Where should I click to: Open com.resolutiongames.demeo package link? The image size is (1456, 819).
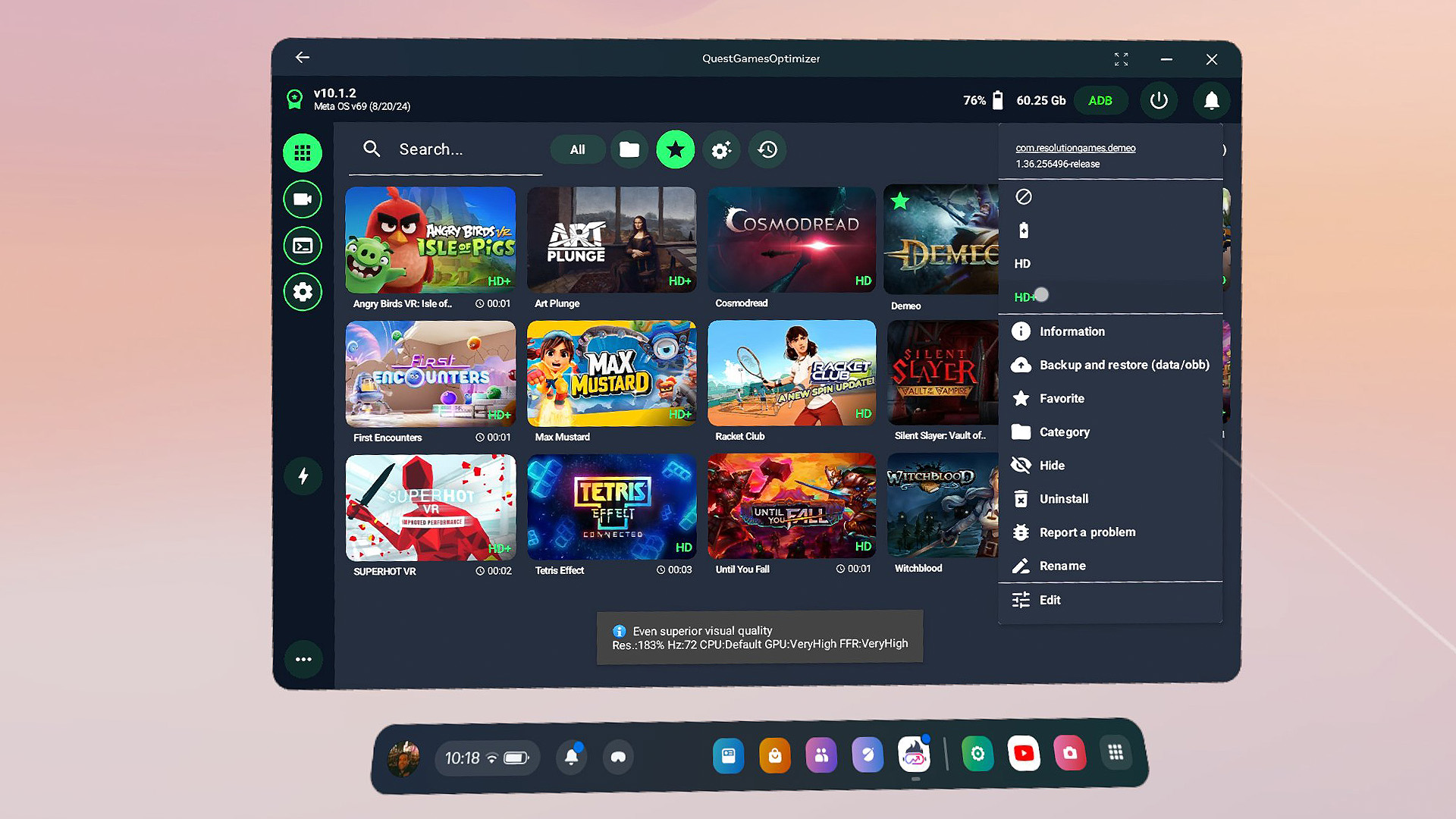point(1075,148)
